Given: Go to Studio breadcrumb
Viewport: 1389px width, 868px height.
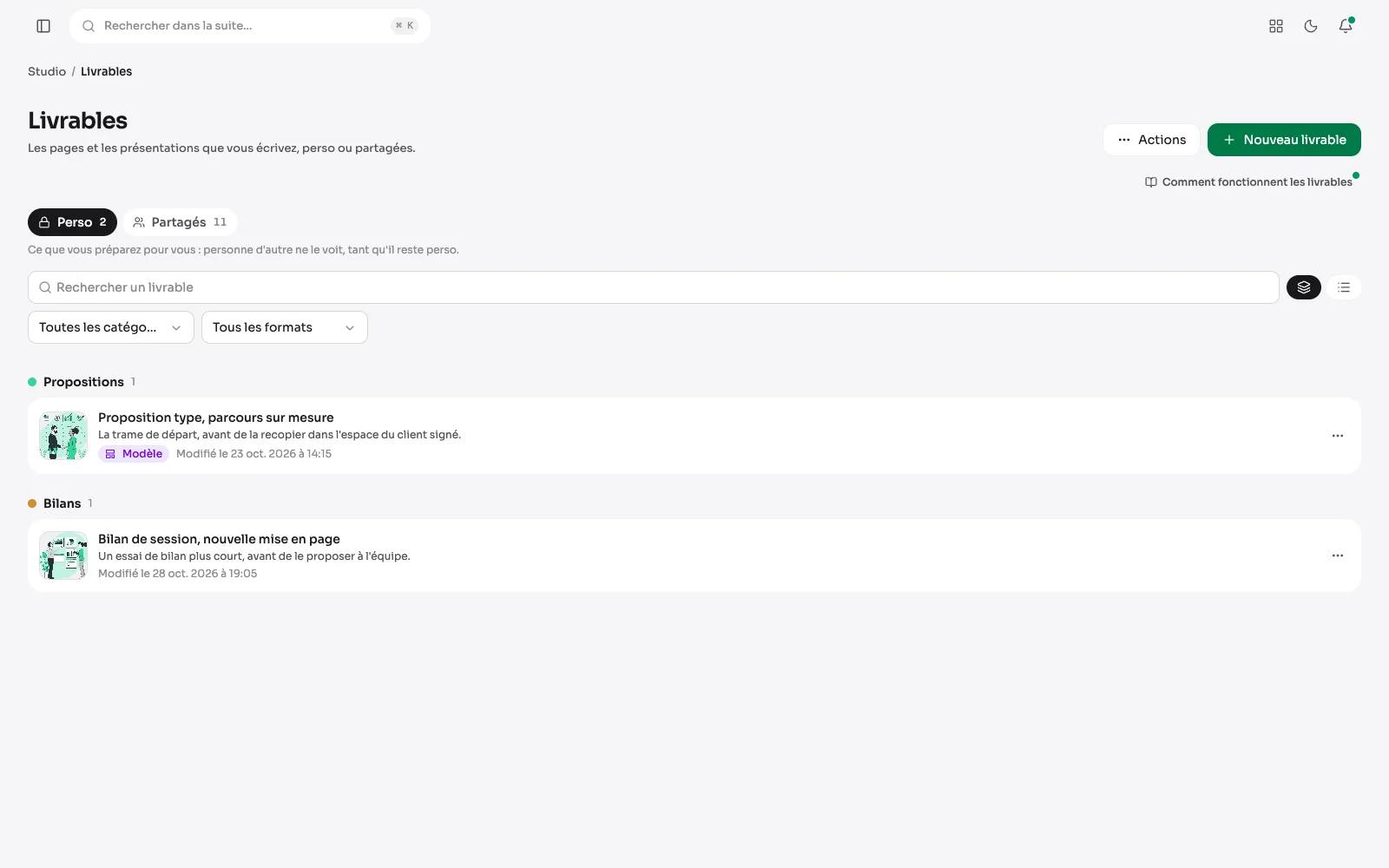Looking at the screenshot, I should click(47, 71).
